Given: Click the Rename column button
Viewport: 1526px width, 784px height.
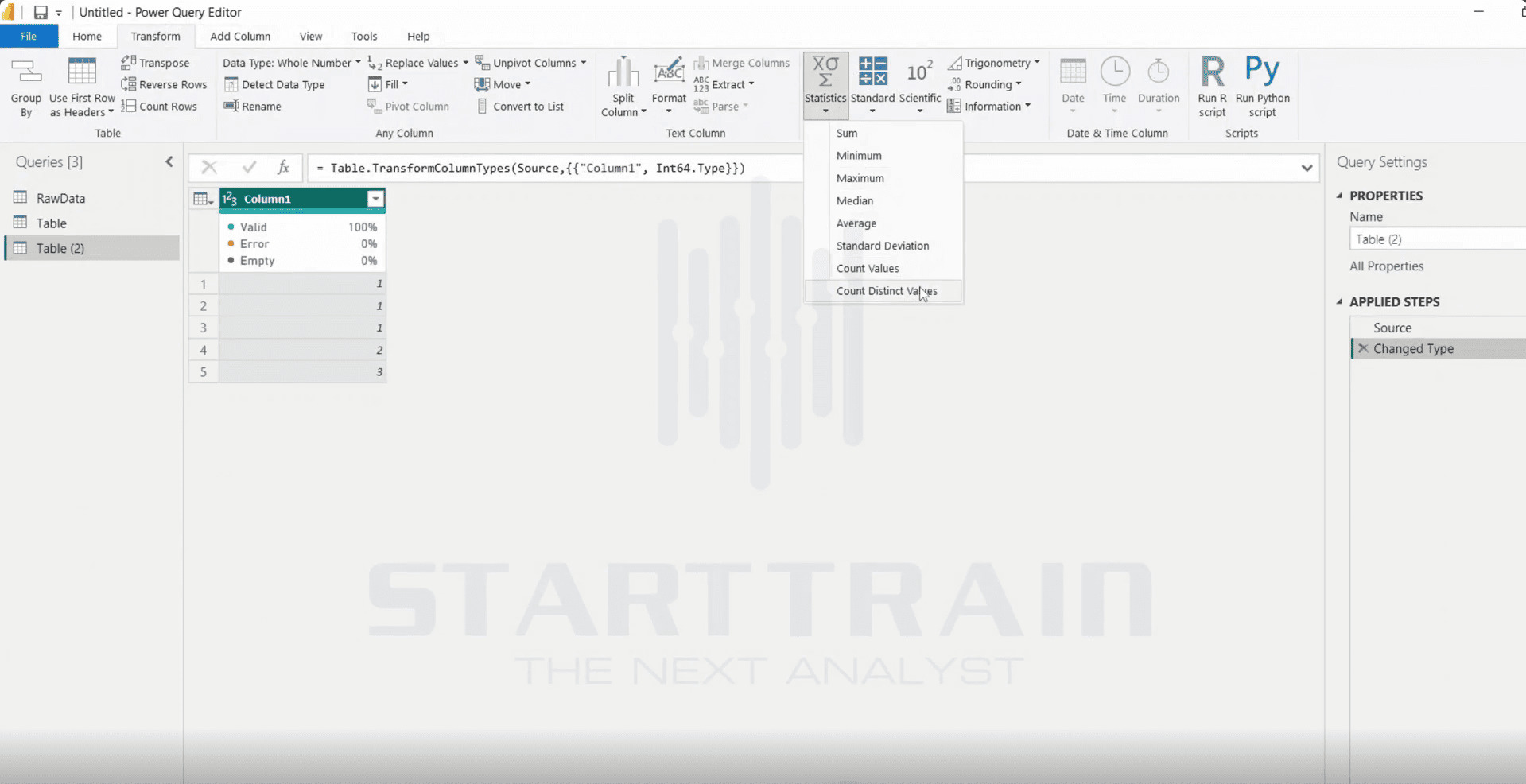Looking at the screenshot, I should [x=252, y=106].
